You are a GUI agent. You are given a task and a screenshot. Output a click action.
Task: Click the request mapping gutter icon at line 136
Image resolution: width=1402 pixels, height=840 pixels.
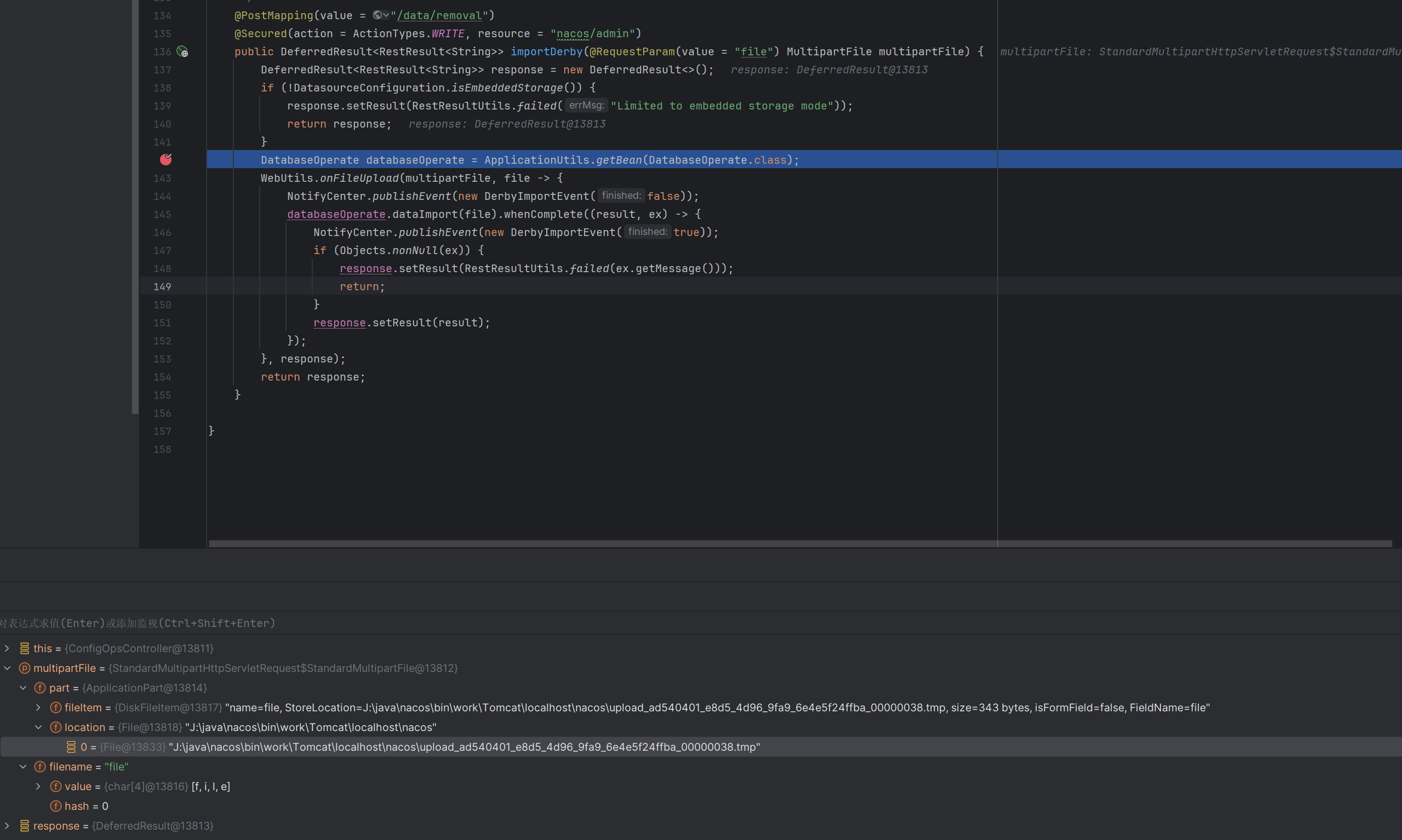click(x=182, y=51)
